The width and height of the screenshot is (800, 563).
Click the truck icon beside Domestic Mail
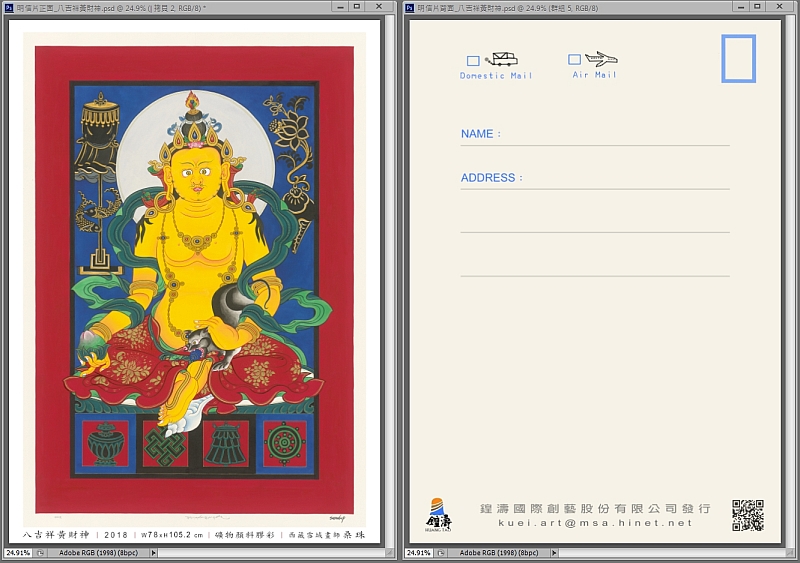502,59
